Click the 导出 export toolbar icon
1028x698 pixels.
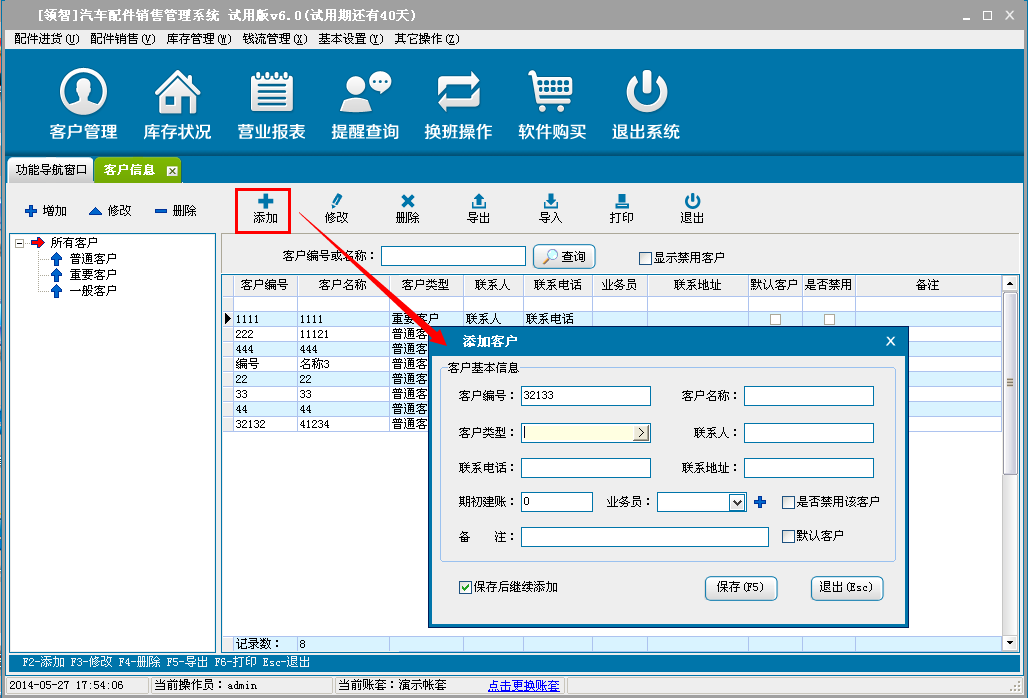click(479, 201)
